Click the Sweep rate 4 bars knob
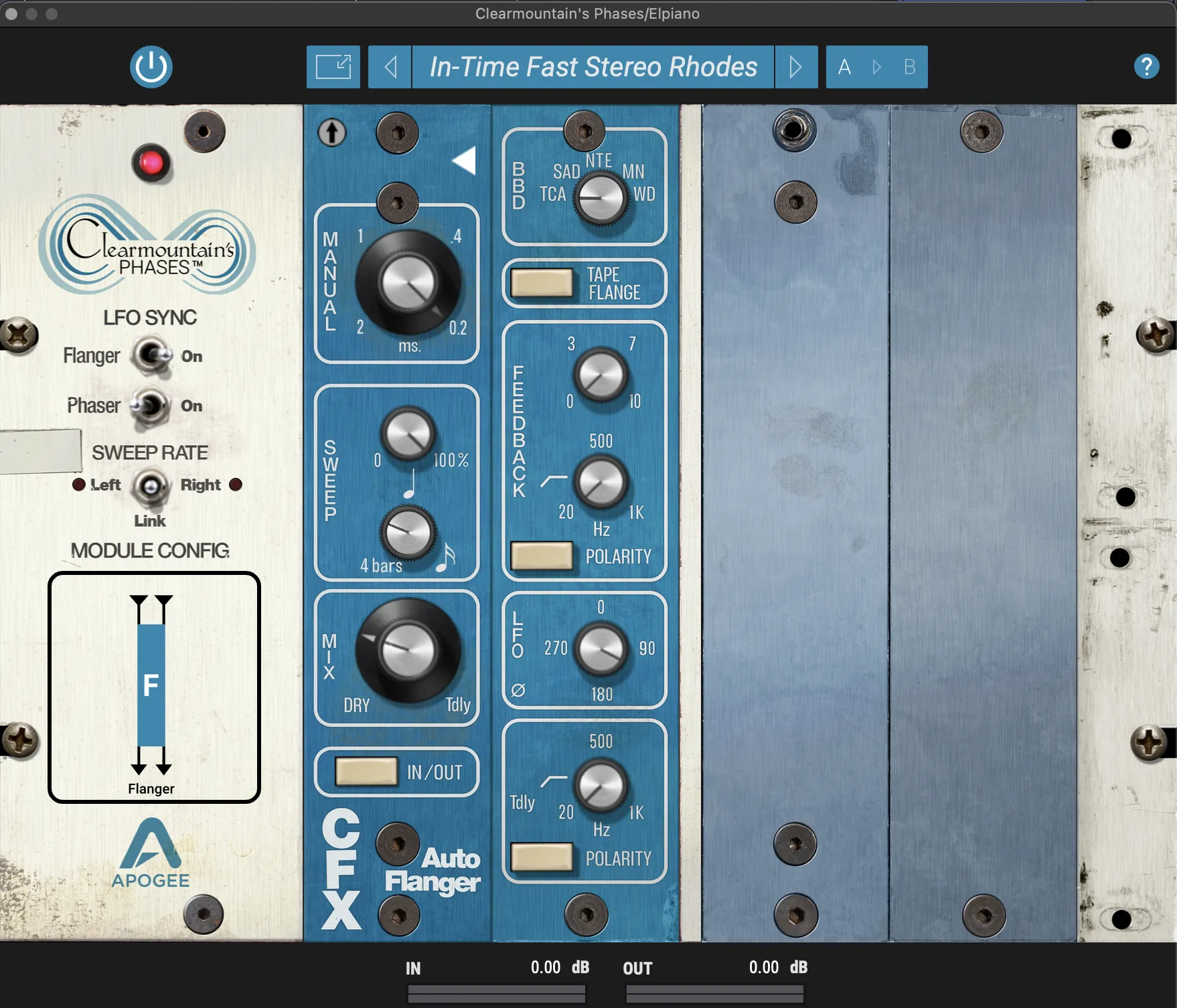Viewport: 1177px width, 1008px height. tap(408, 533)
